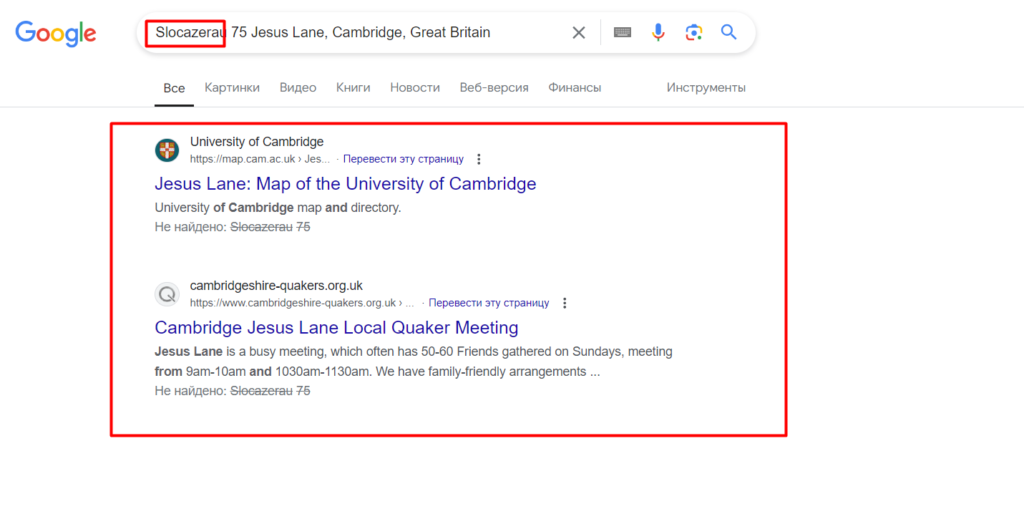Open Jesus Lane: Map of the University of Cambridge
The image size is (1024, 509).
[x=345, y=184]
